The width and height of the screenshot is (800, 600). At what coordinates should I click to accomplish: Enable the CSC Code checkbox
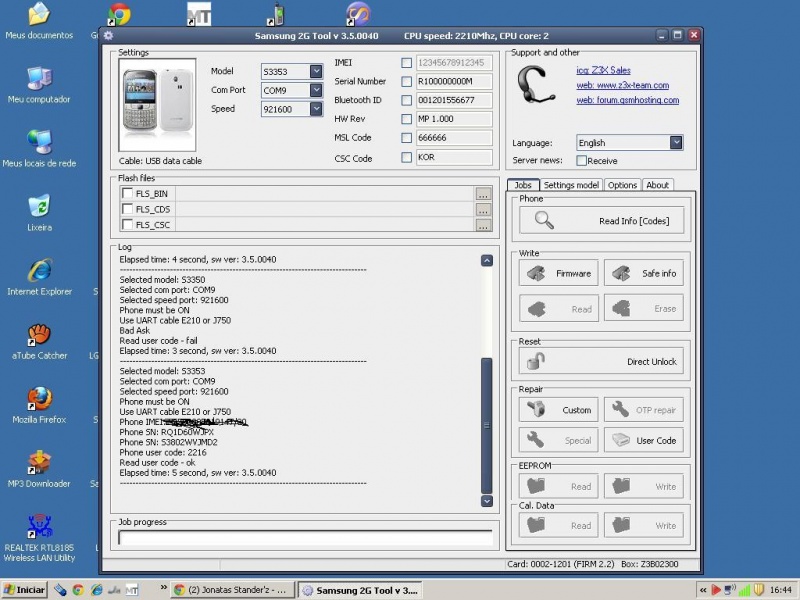[x=407, y=157]
